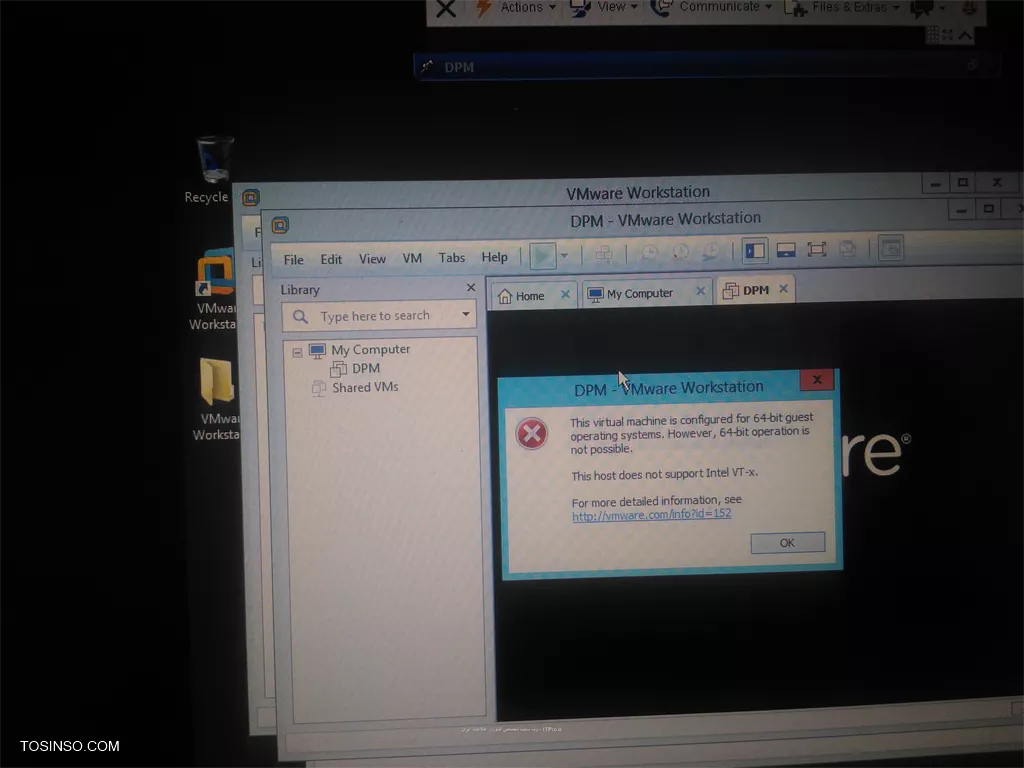Image resolution: width=1024 pixels, height=768 pixels.
Task: Click the console view icon
Action: point(891,248)
